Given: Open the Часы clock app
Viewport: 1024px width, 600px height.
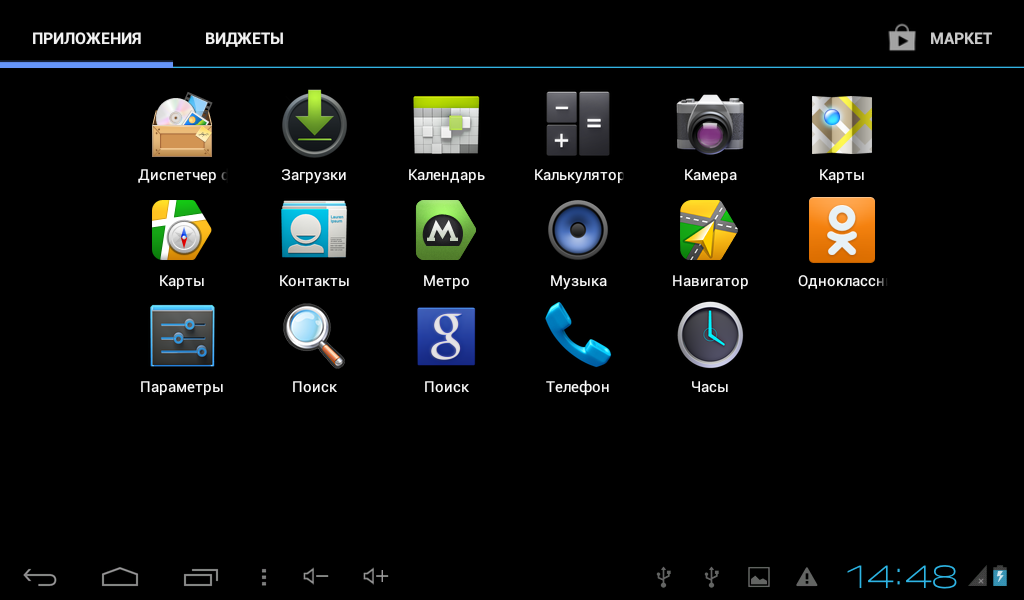Looking at the screenshot, I should pos(710,336).
